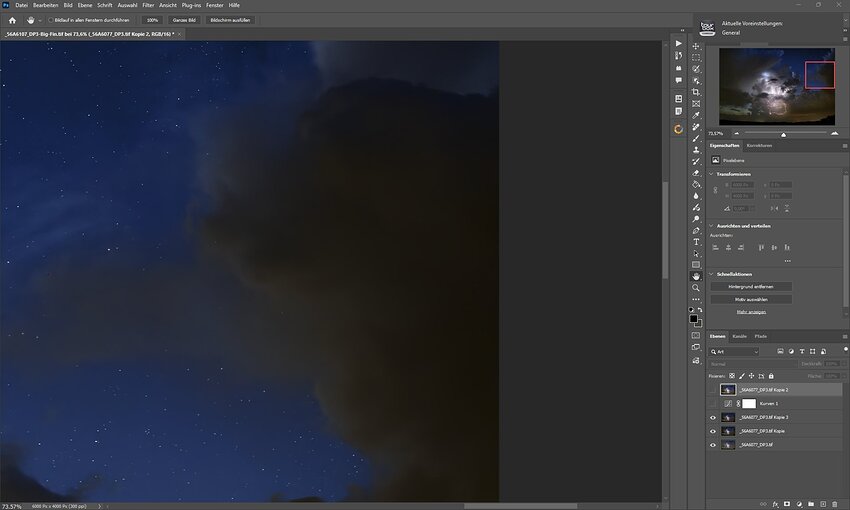The height and width of the screenshot is (510, 850).
Task: Toggle visibility of bottom _56A6077_DP3.tif layer
Action: [713, 445]
